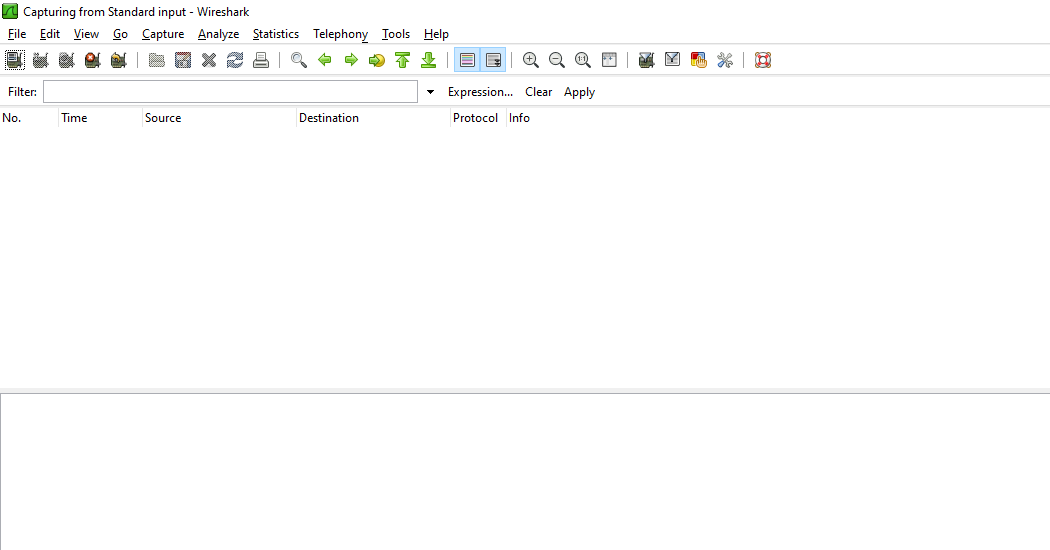This screenshot has height=550, width=1050.
Task: Open the View menu
Action: [x=86, y=34]
